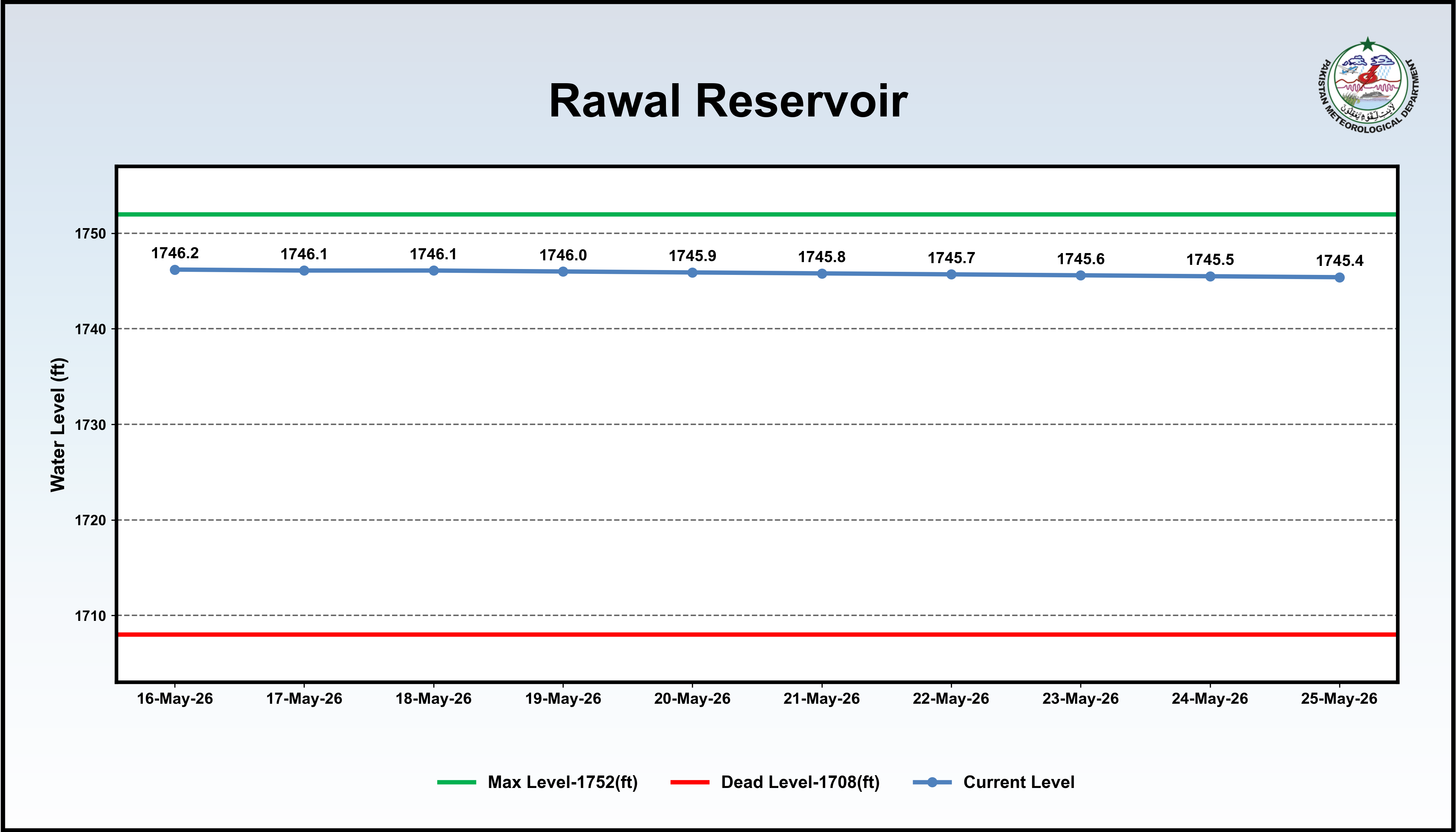The image size is (1456, 832).
Task: Click the 1720 y-axis tick label
Action: (90, 521)
